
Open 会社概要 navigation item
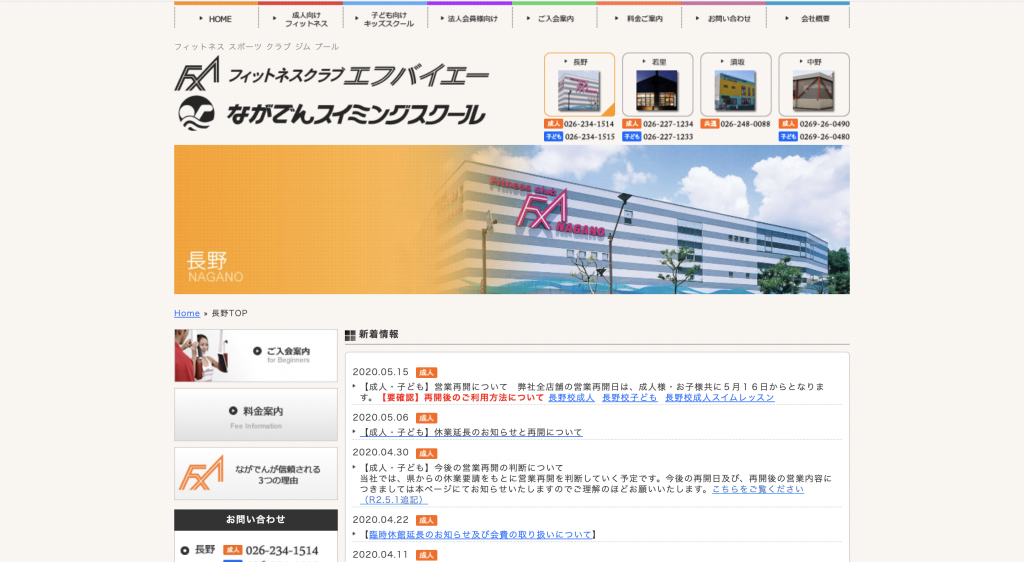(x=808, y=18)
